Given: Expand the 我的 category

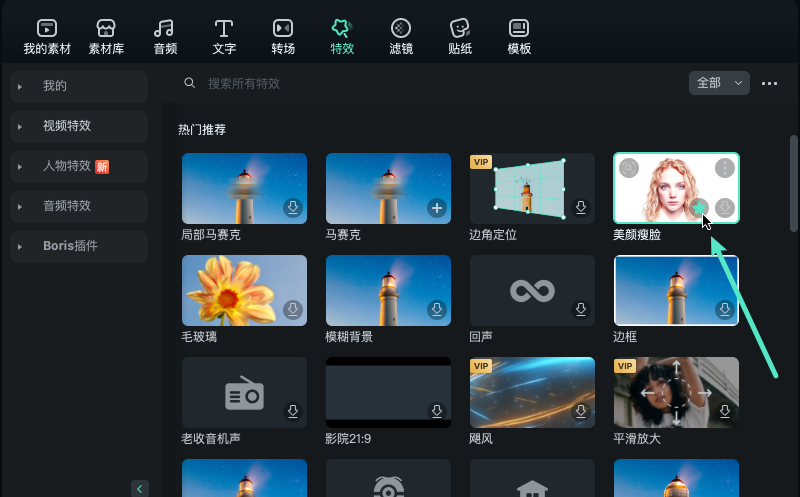Looking at the screenshot, I should tap(79, 86).
